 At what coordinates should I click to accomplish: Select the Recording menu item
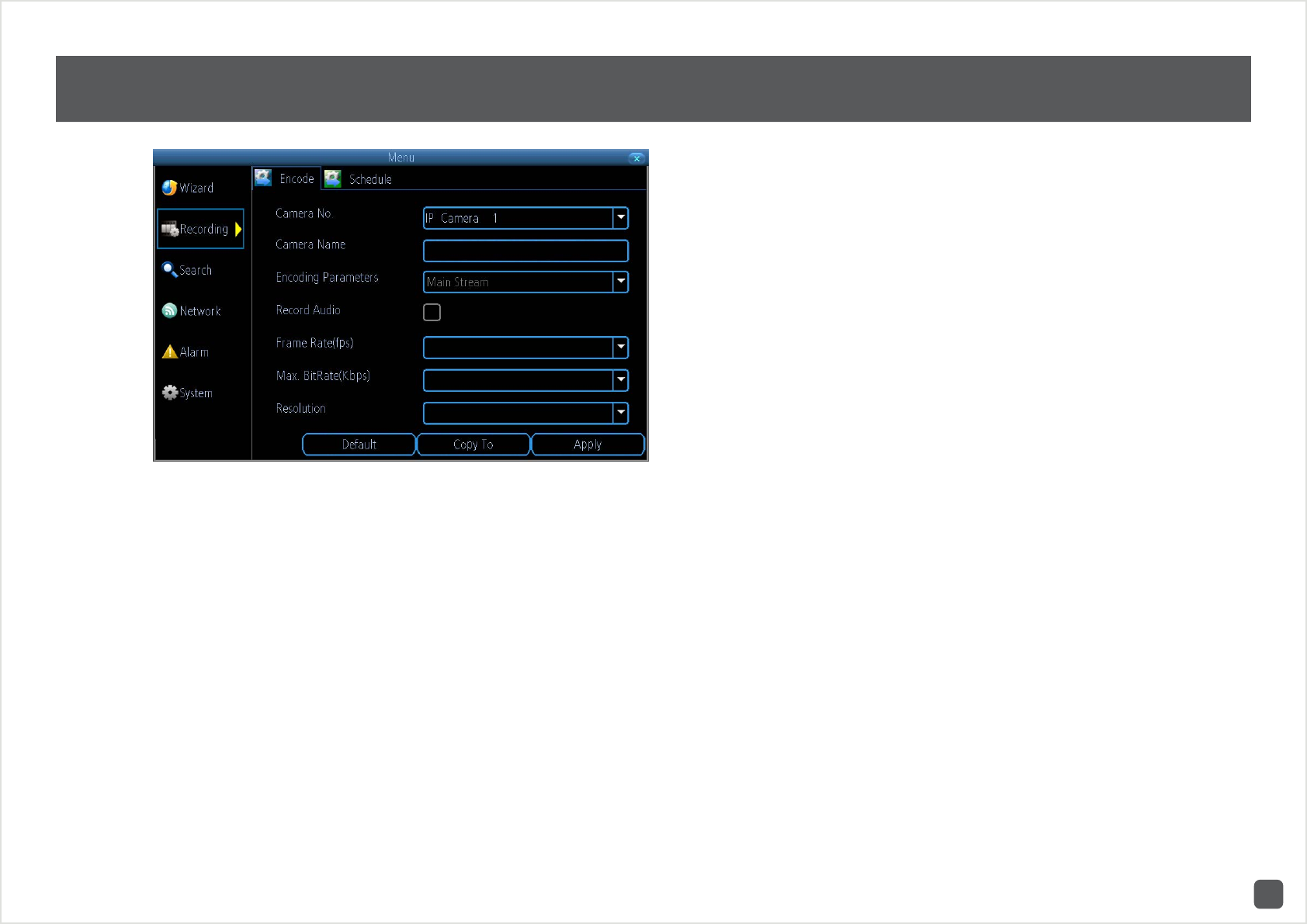(x=200, y=229)
